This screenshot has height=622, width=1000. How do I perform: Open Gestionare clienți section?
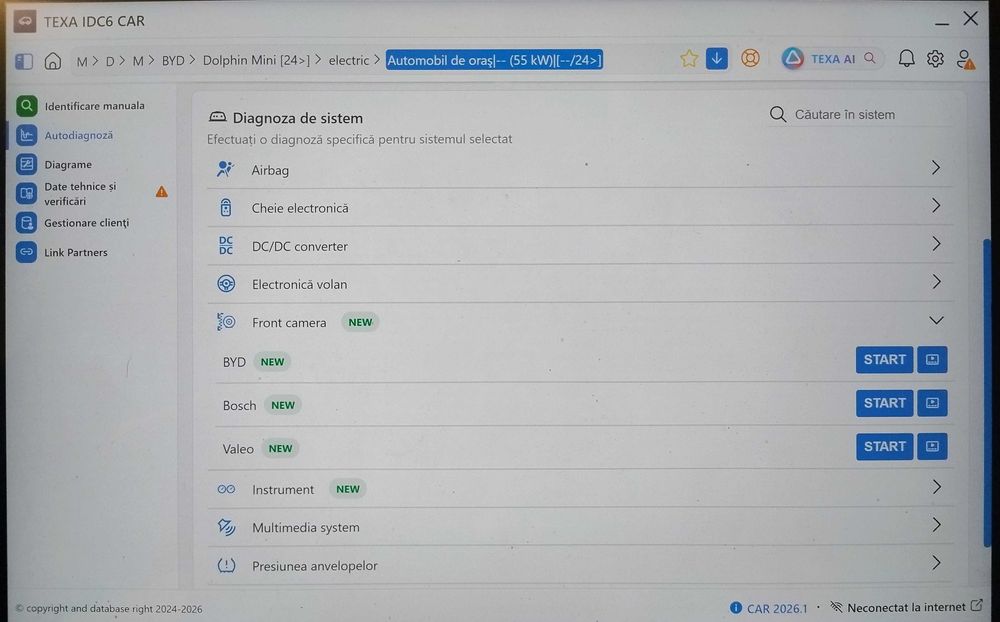73,223
